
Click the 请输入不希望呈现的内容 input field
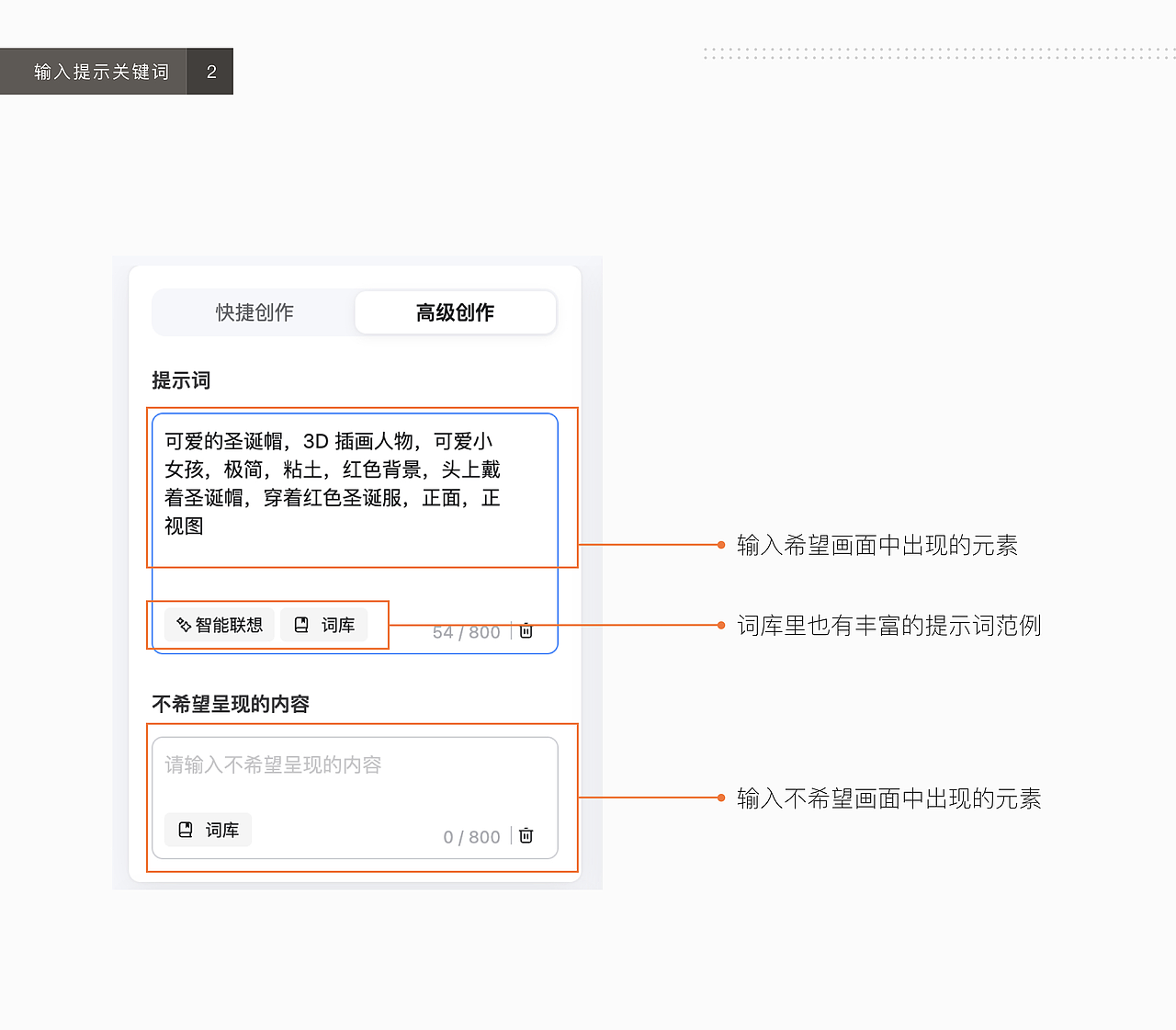coord(358,764)
